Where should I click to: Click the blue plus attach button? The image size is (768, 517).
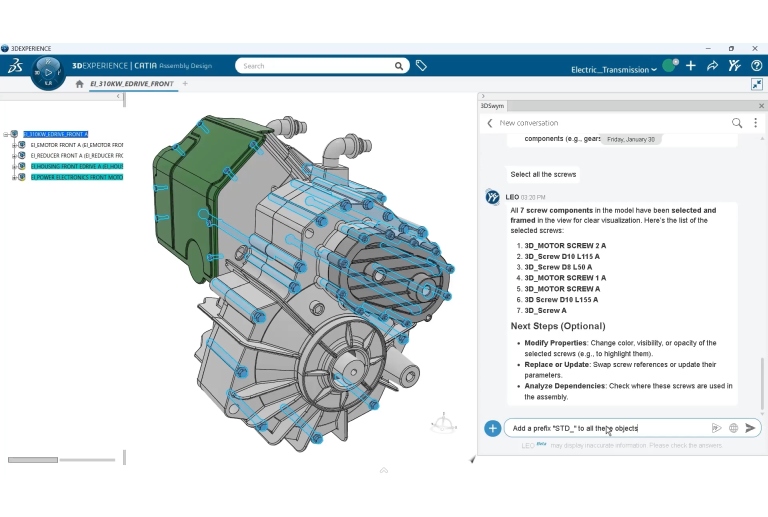click(492, 428)
